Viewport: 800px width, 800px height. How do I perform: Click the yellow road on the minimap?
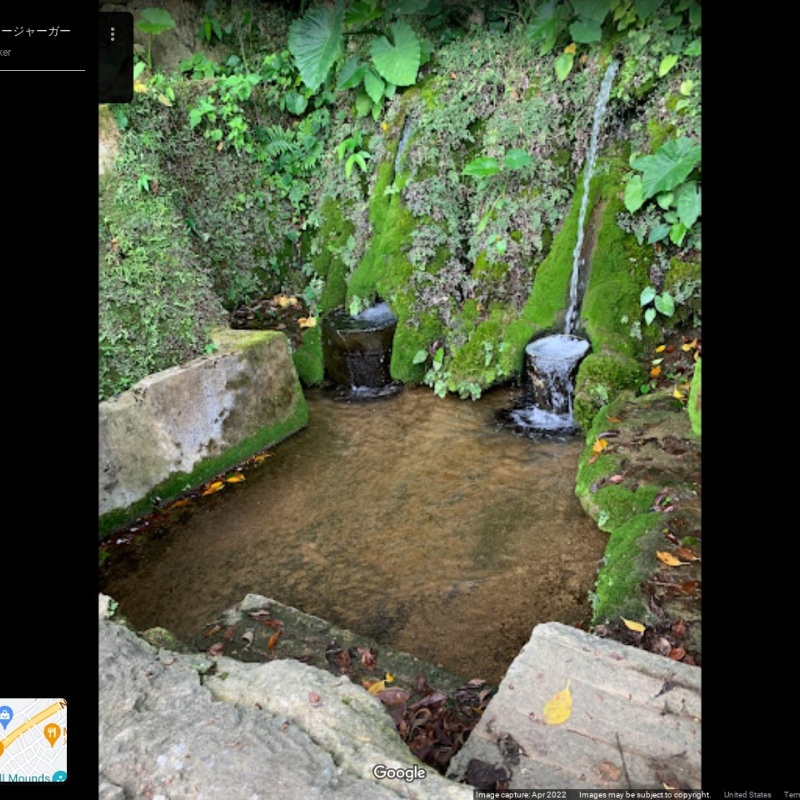[x=30, y=725]
